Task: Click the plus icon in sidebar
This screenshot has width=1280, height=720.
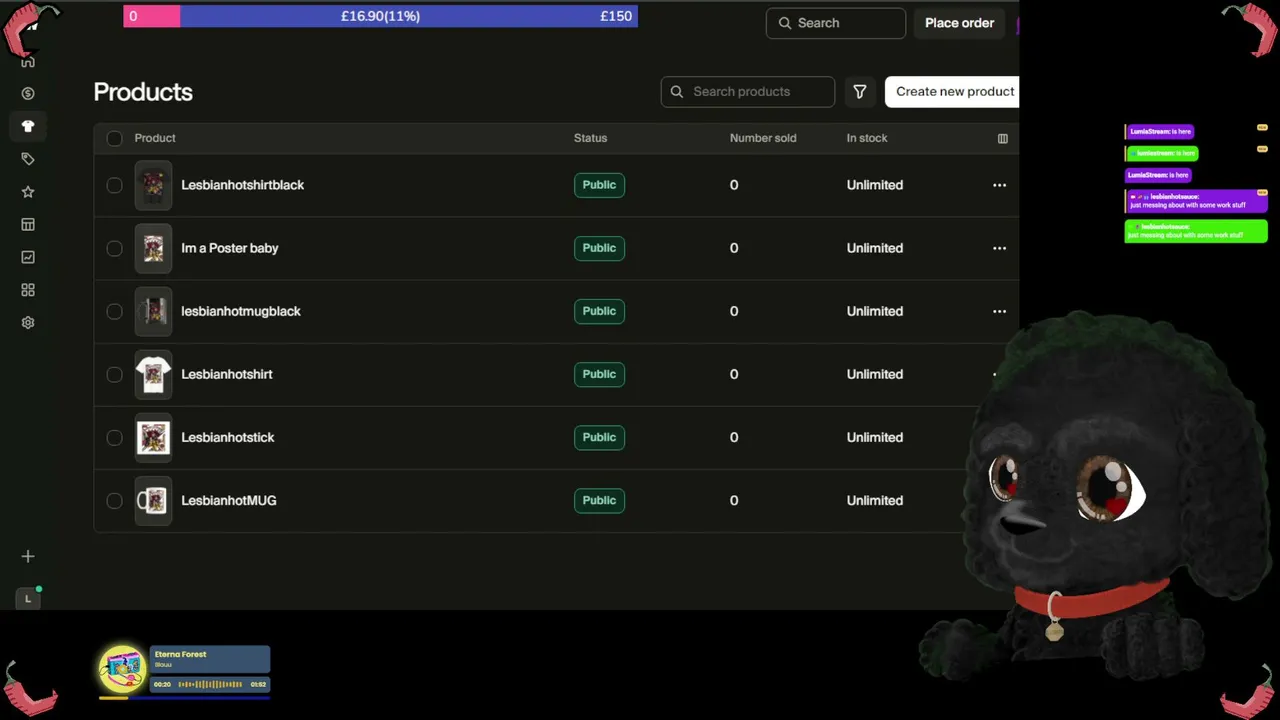Action: (x=28, y=556)
